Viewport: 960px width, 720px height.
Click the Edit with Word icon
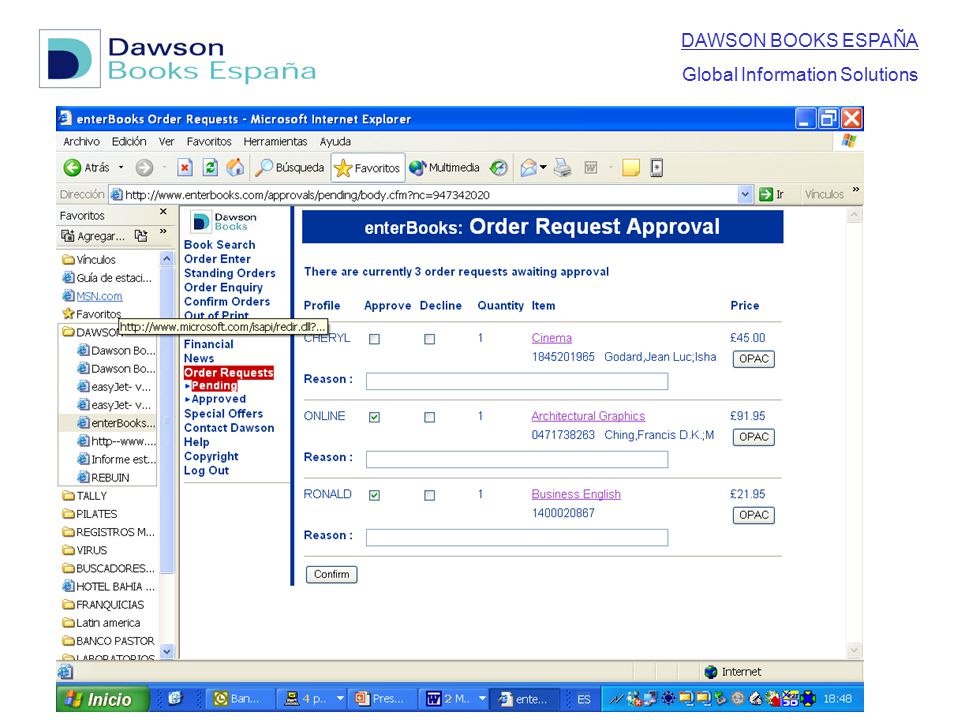point(591,167)
